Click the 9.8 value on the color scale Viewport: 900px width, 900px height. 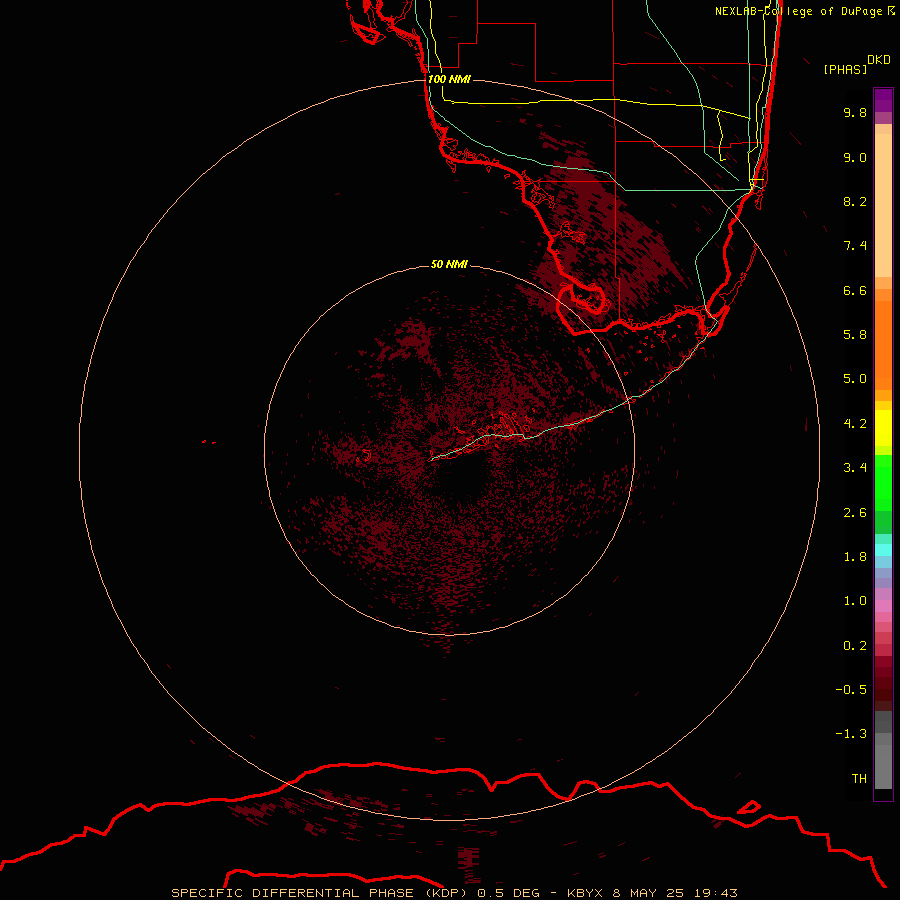pos(855,112)
